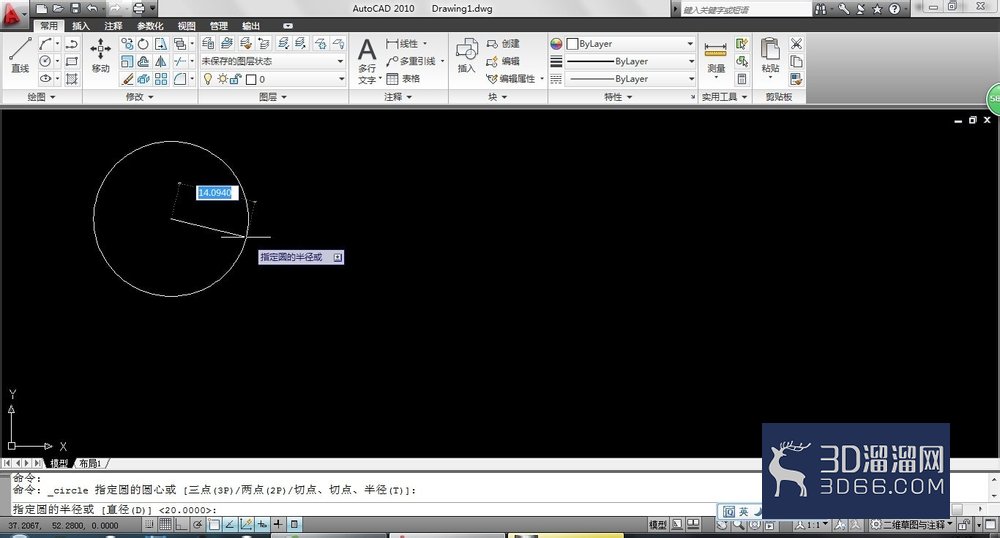This screenshot has width=1000, height=538.
Task: Click the 14.0940 radius input field
Action: 217,193
